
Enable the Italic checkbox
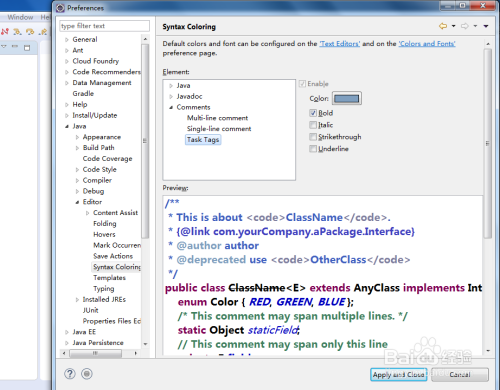(313, 125)
